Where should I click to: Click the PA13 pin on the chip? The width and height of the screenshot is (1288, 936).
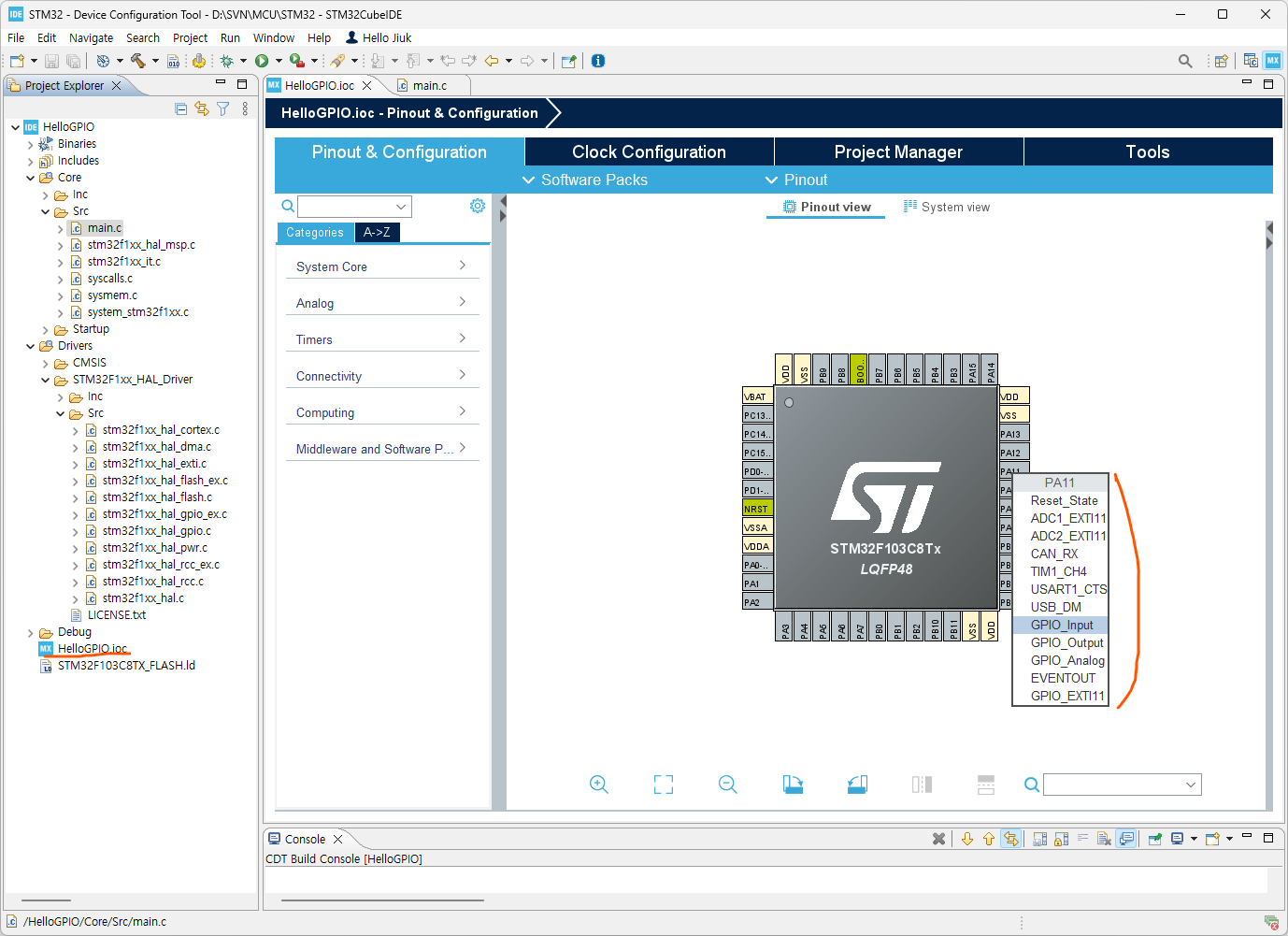[x=1014, y=434]
